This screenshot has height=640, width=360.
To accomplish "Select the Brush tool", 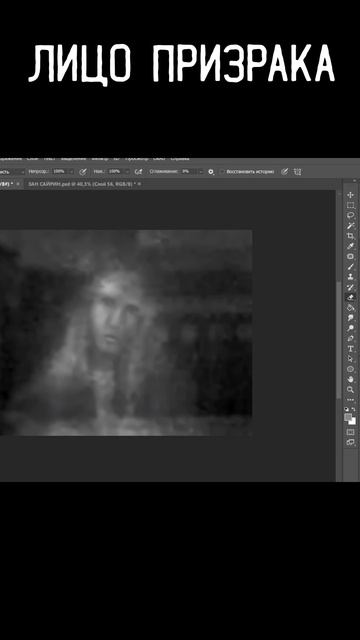I will point(350,267).
